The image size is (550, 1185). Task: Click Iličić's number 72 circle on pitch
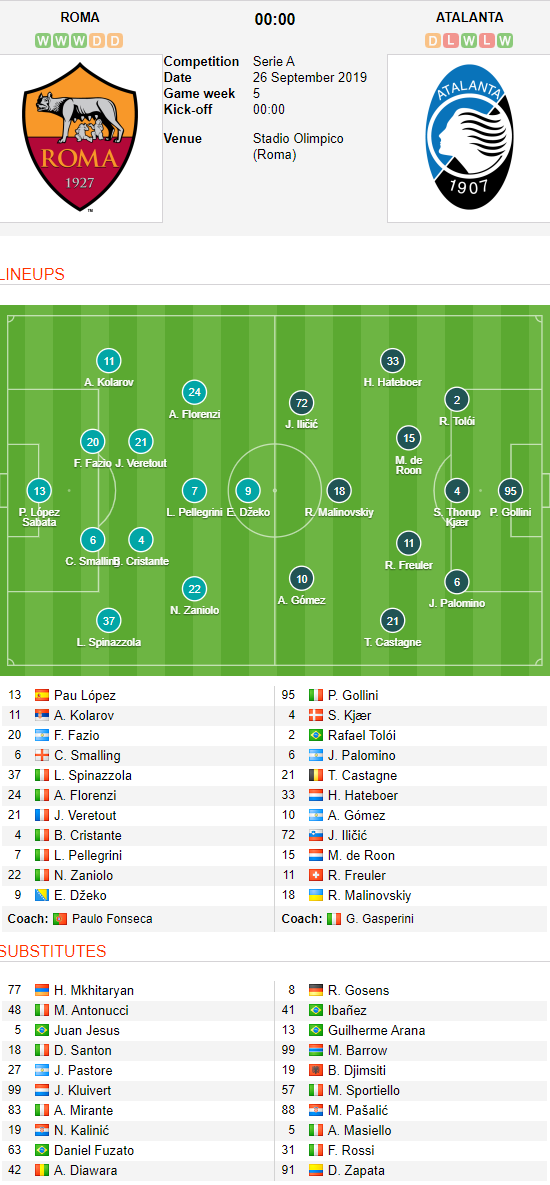point(301,403)
